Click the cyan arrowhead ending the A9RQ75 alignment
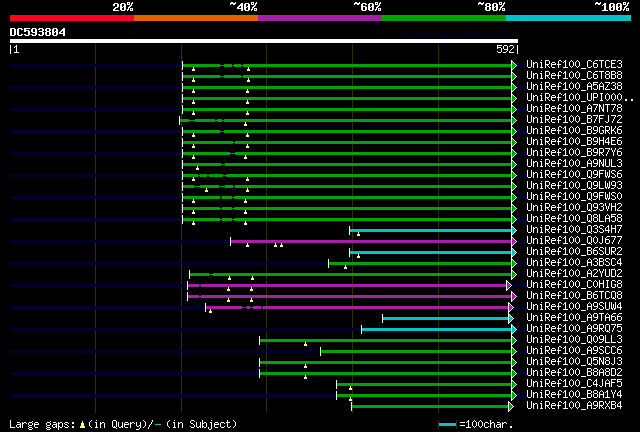 click(x=514, y=330)
